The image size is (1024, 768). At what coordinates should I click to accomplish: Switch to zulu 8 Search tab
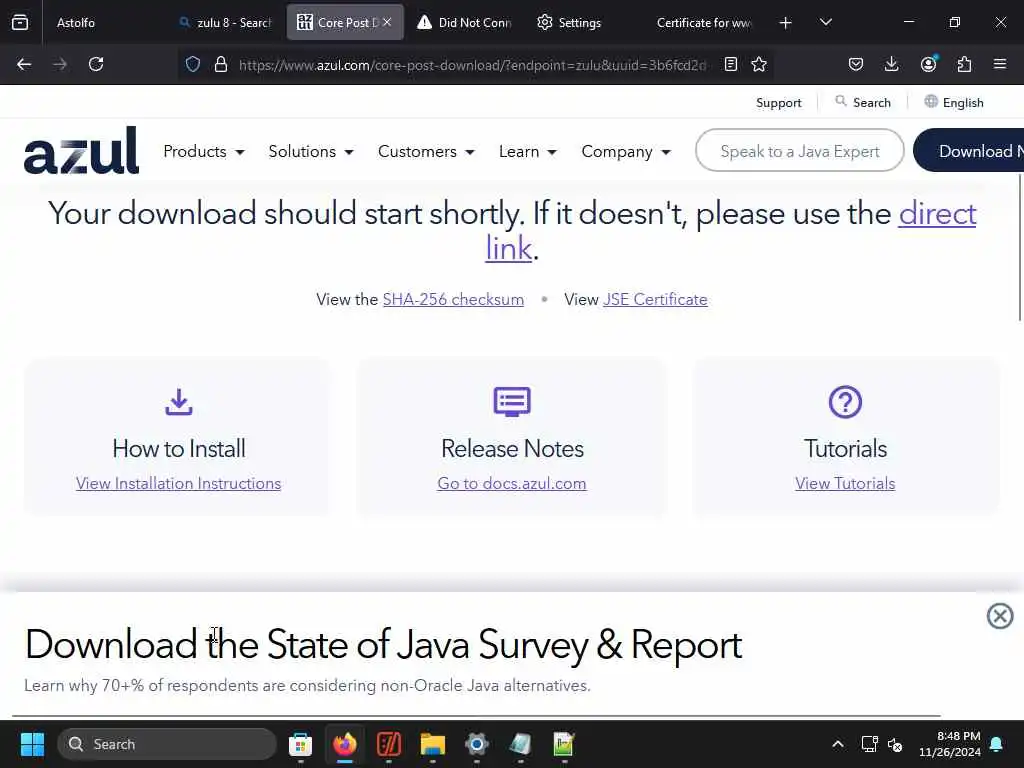point(225,22)
